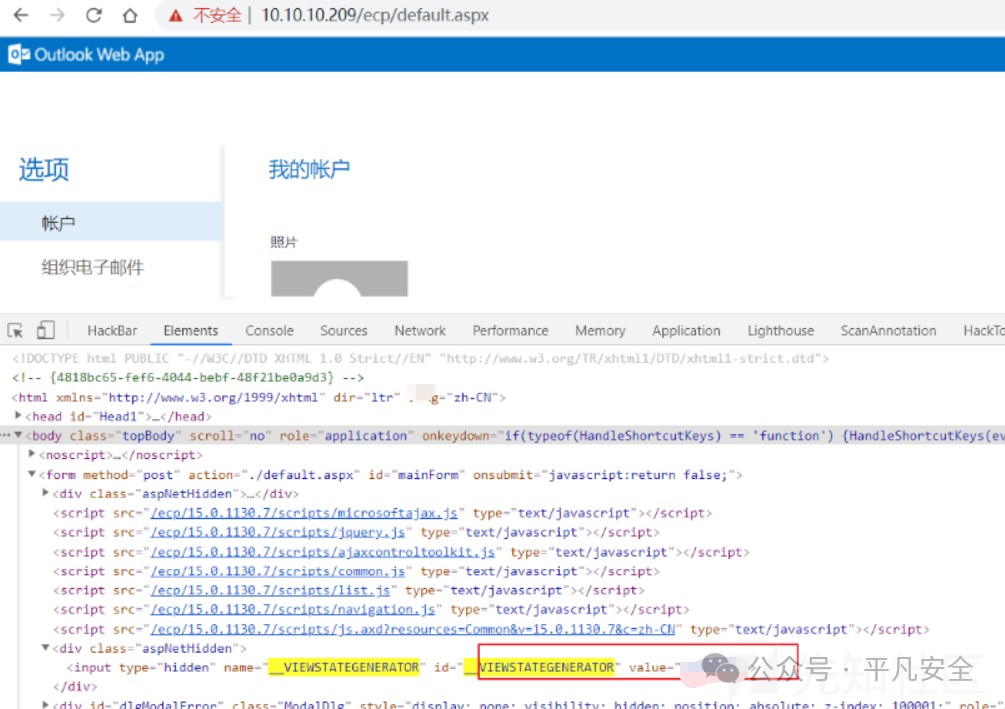Click the browser forward arrow

pyautogui.click(x=58, y=15)
